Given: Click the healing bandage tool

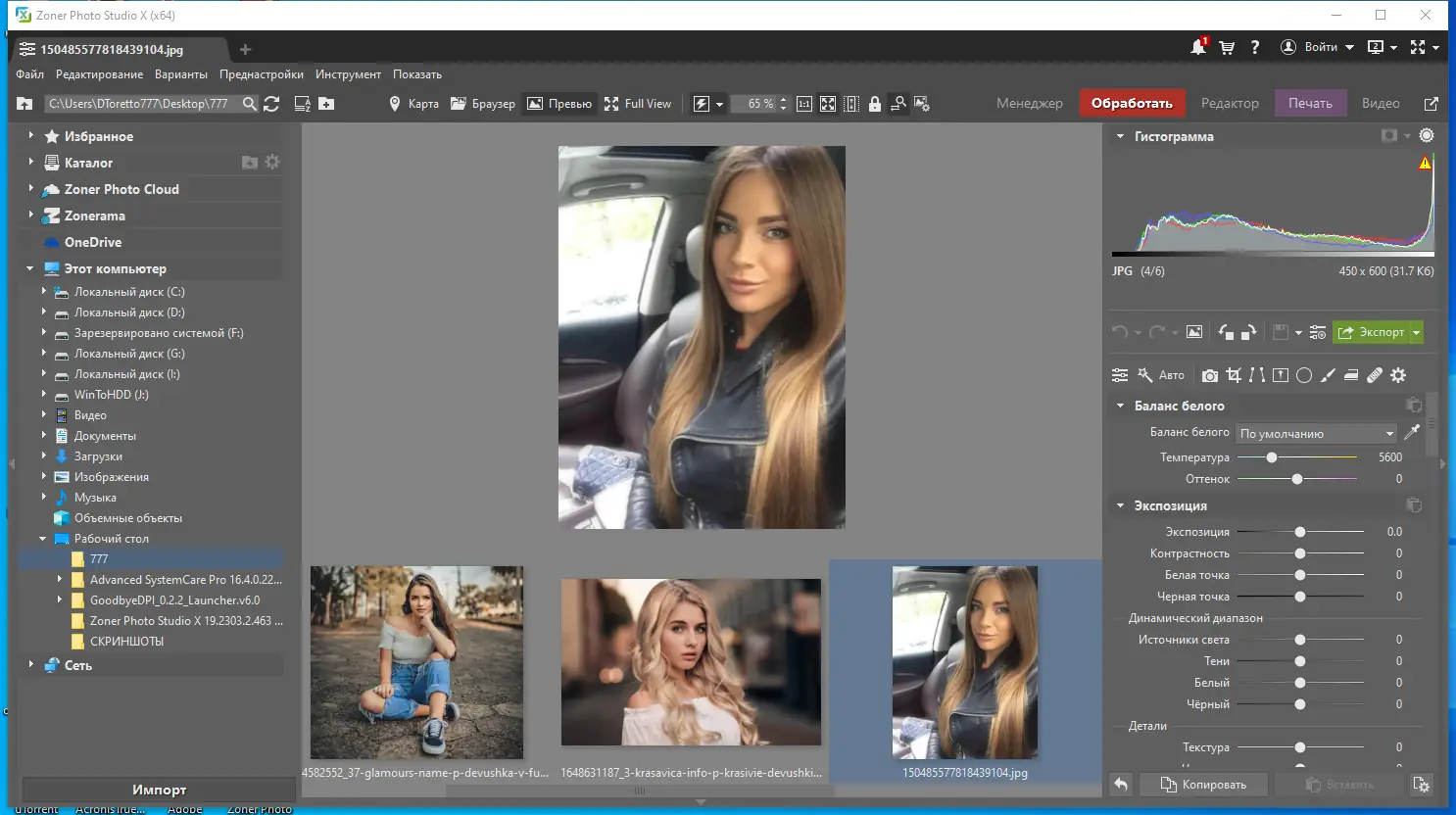Looking at the screenshot, I should click(1375, 375).
